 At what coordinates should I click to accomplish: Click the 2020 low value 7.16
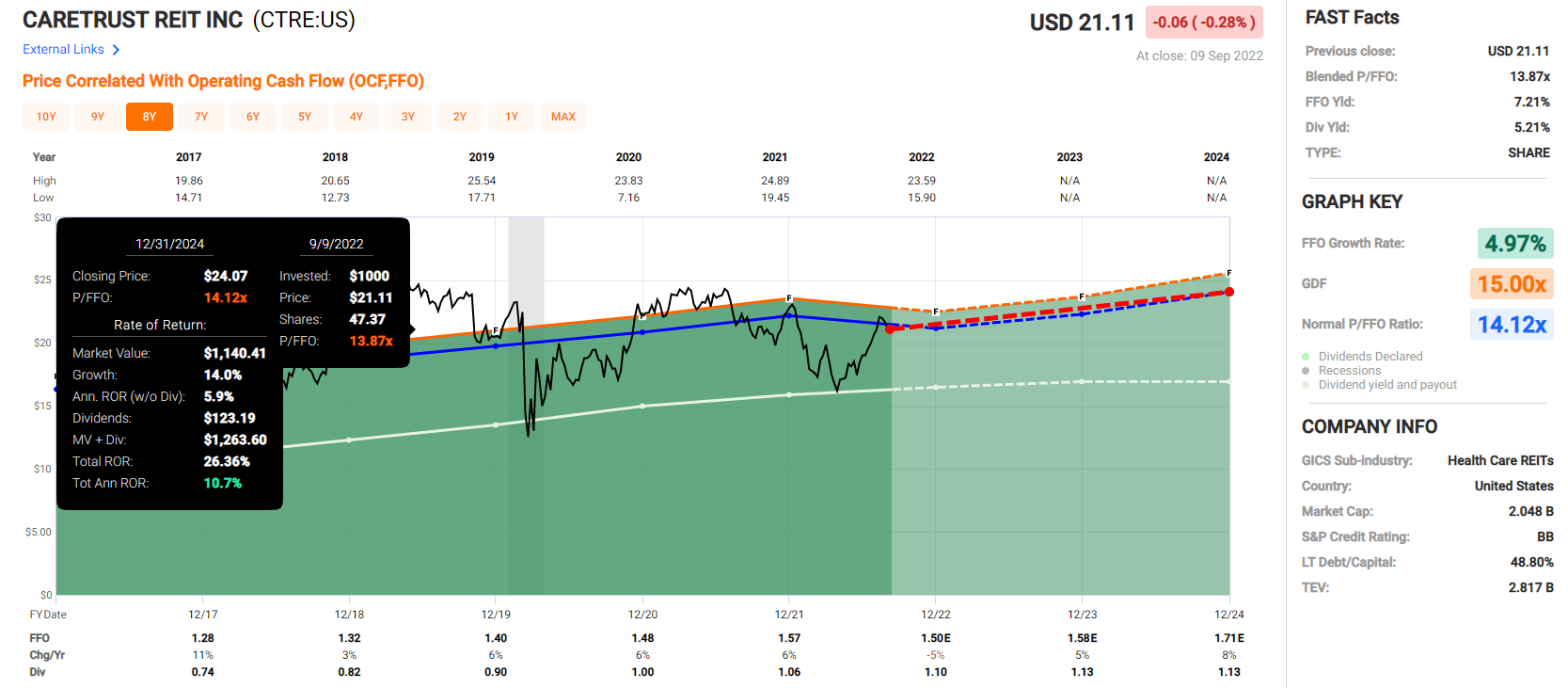coord(628,198)
